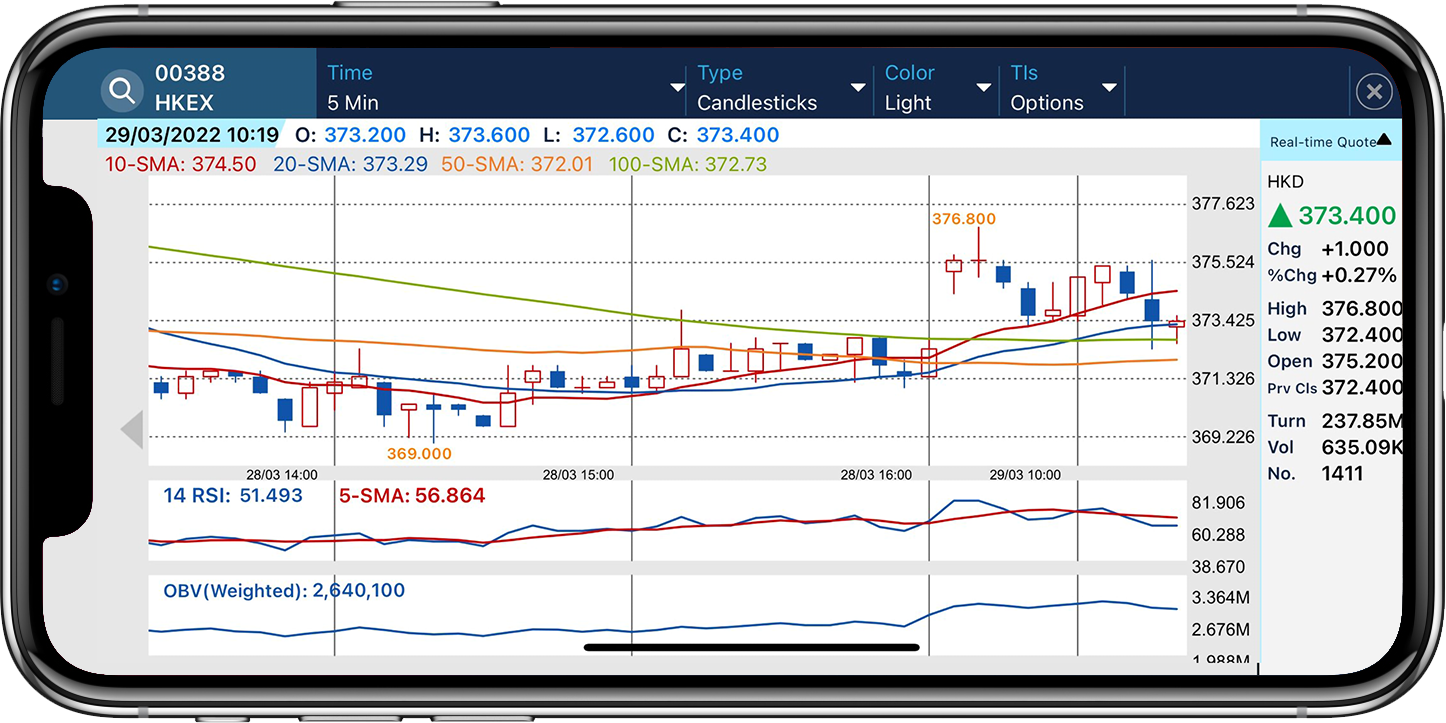Tap the OBV(Weighted) indicator label
This screenshot has height=723, width=1446.
pyautogui.click(x=284, y=591)
